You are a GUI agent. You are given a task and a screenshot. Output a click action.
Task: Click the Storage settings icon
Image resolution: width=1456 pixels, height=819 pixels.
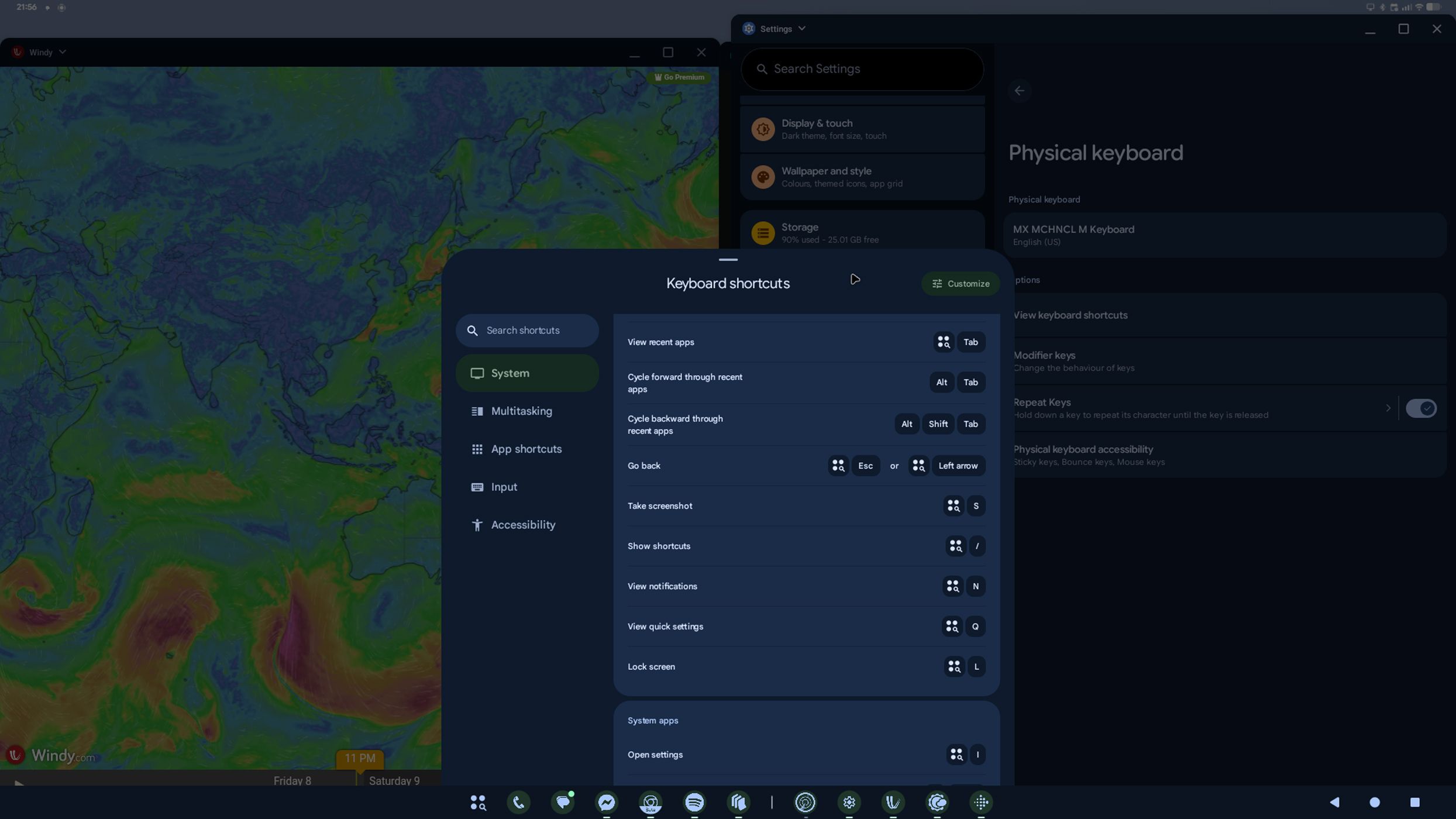coord(763,233)
